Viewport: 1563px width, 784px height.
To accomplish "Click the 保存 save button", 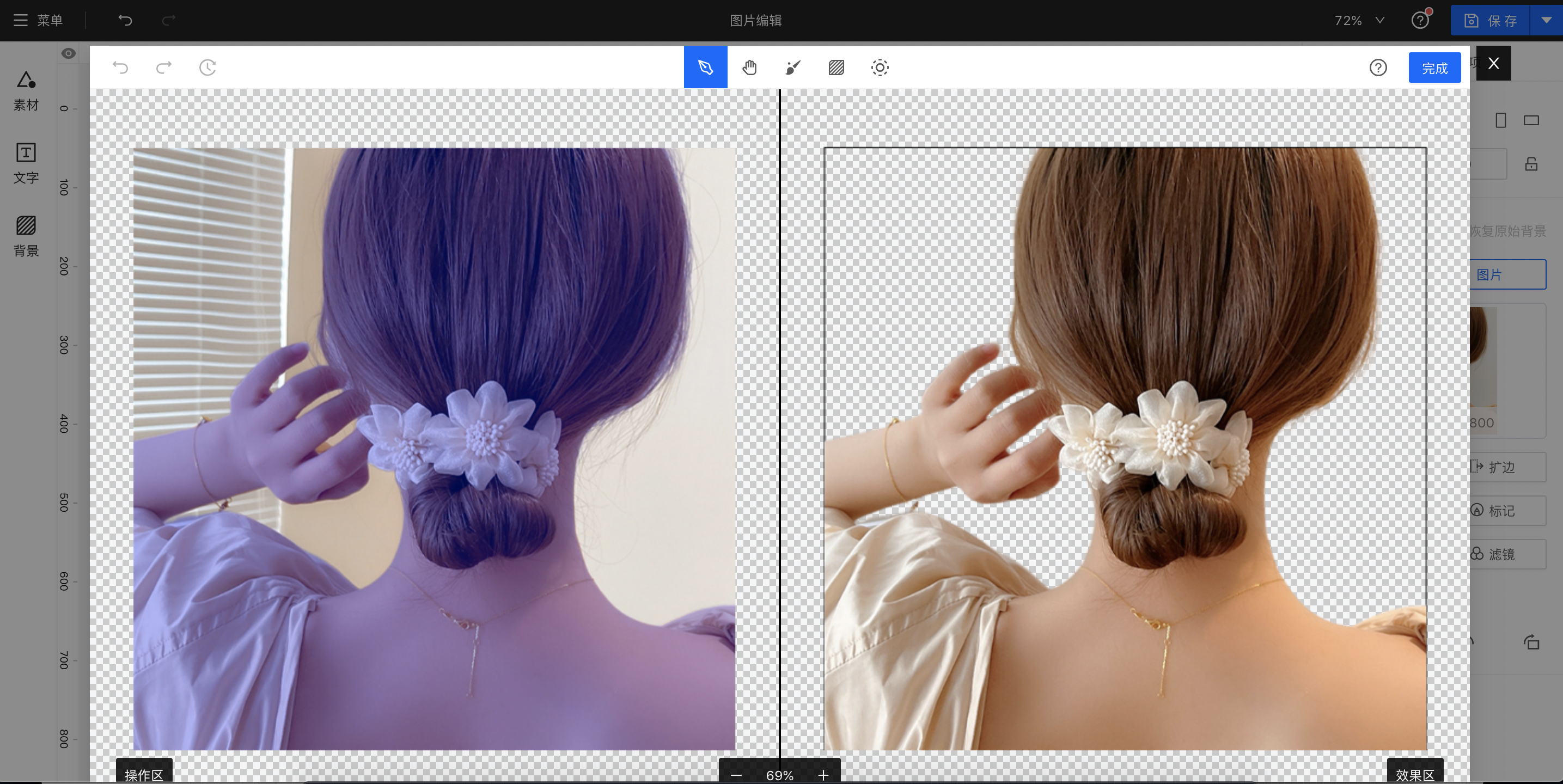I will click(x=1490, y=20).
